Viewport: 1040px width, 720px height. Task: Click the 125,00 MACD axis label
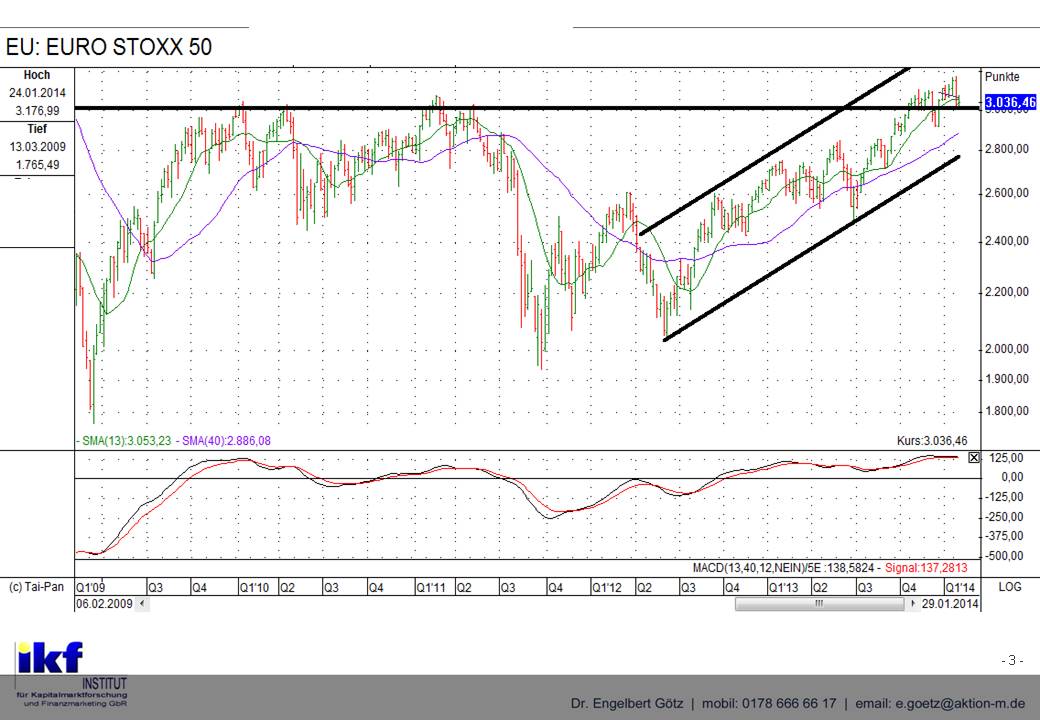1006,458
